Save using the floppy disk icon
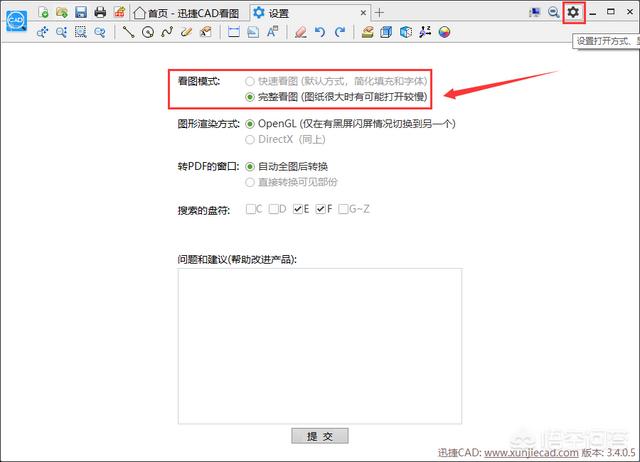 click(81, 12)
